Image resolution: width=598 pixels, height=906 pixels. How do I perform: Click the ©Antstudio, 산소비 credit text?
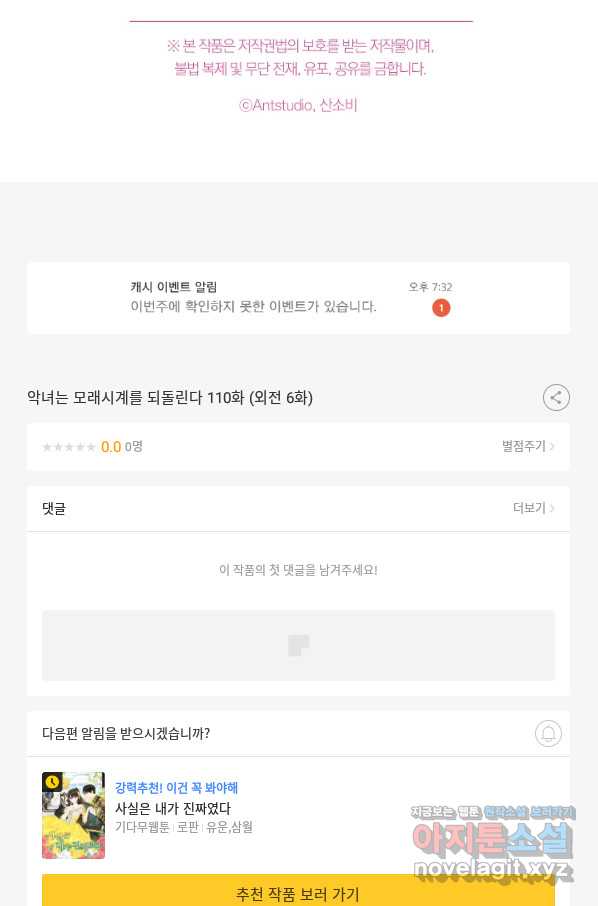click(298, 105)
